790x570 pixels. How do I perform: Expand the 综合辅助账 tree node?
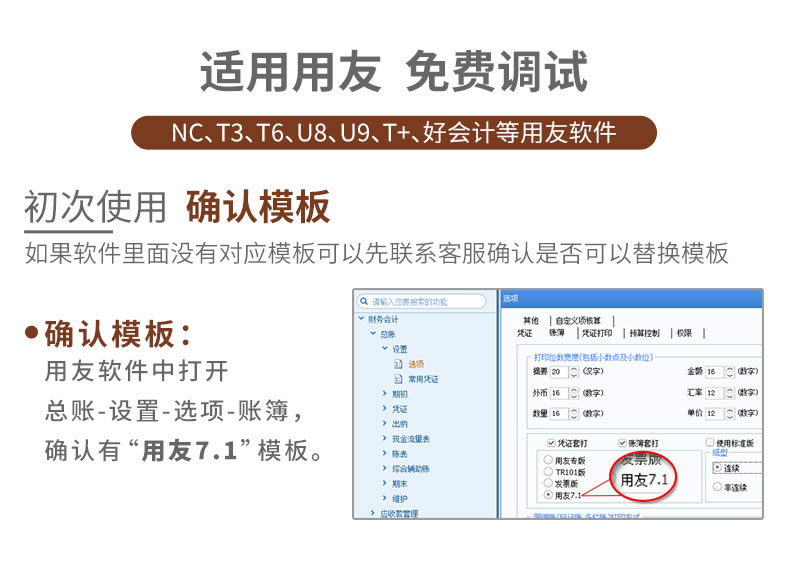pyautogui.click(x=385, y=468)
